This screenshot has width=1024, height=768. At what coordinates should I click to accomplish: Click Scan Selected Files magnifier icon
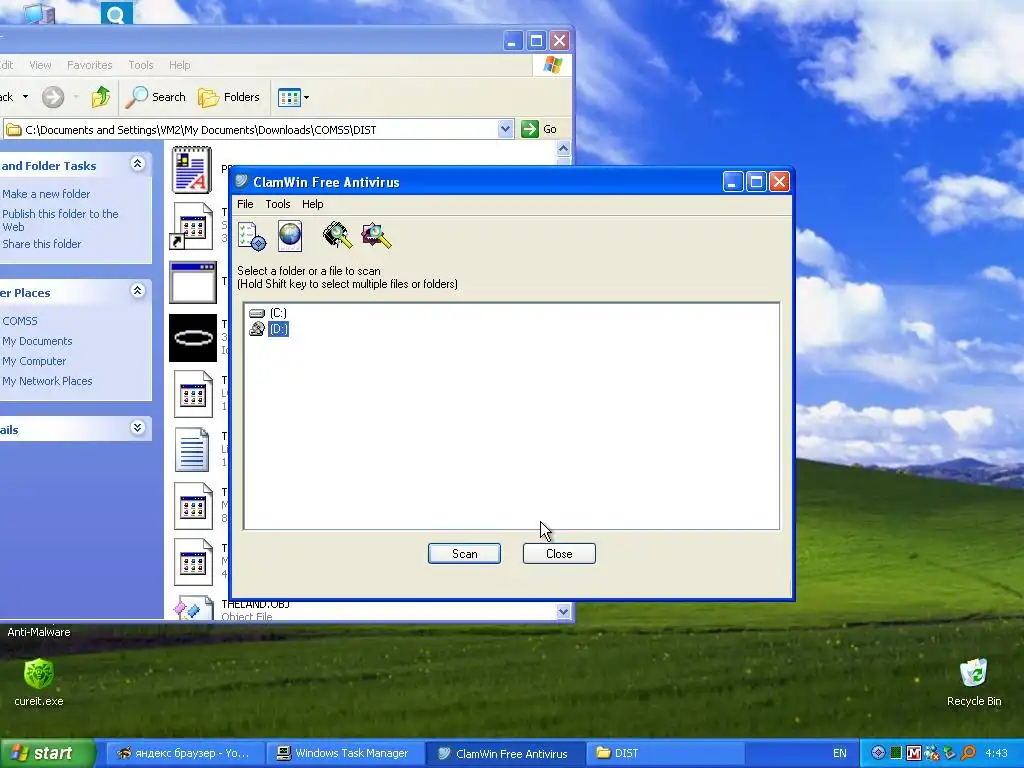pyautogui.click(x=376, y=236)
